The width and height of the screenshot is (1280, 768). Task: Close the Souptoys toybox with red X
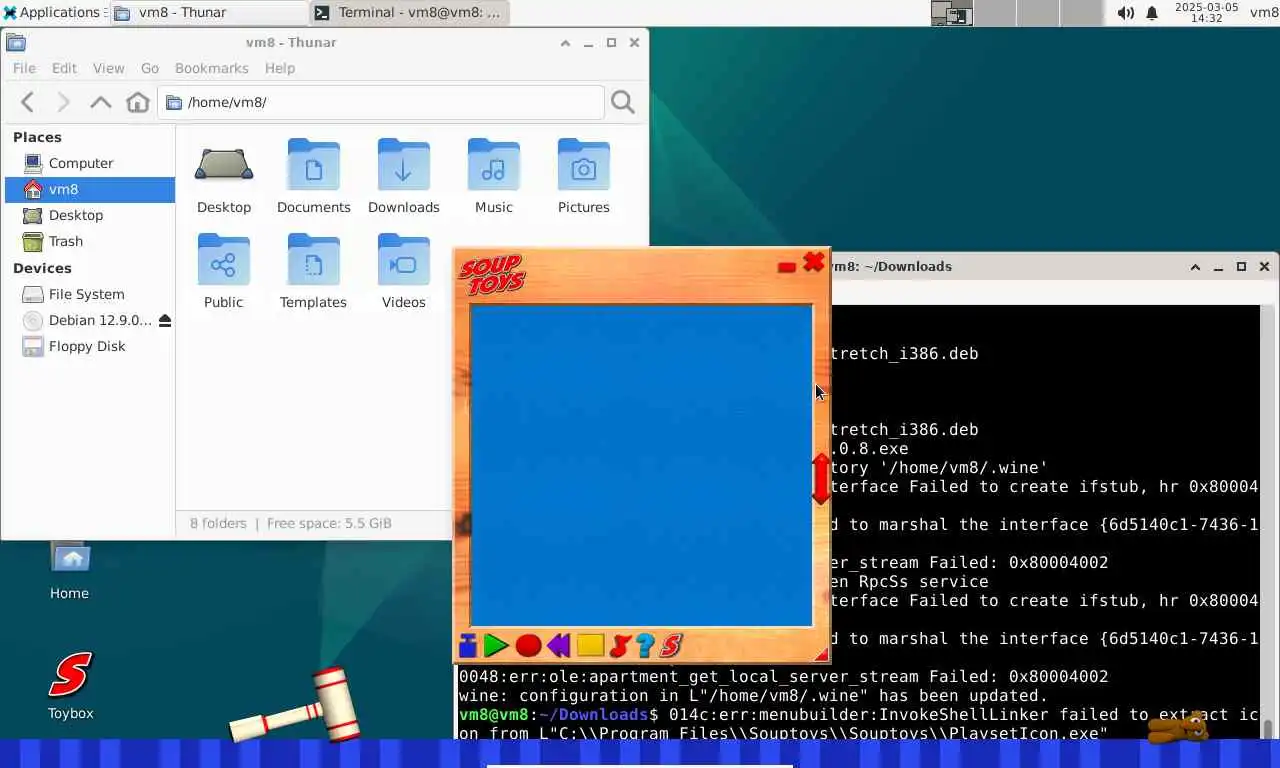[x=814, y=262]
